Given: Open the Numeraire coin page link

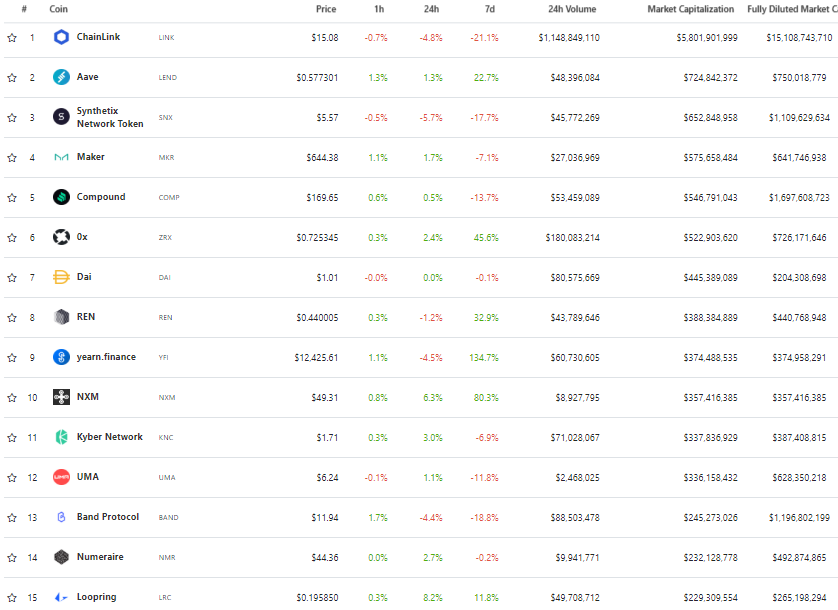Looking at the screenshot, I should pyautogui.click(x=100, y=557).
